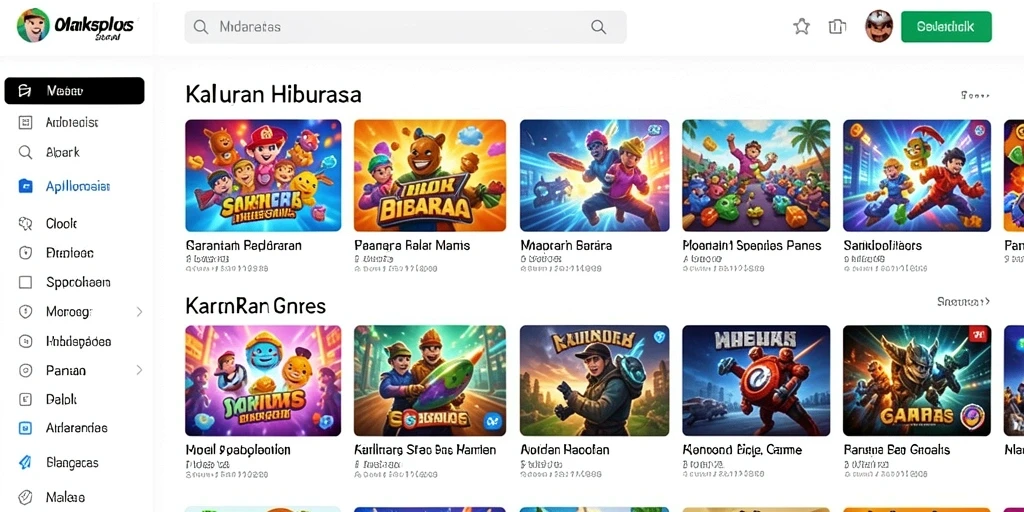Click blue badge on Karllnarg Stao thumbnail
Image resolution: width=1024 pixels, height=512 pixels.
[490, 423]
